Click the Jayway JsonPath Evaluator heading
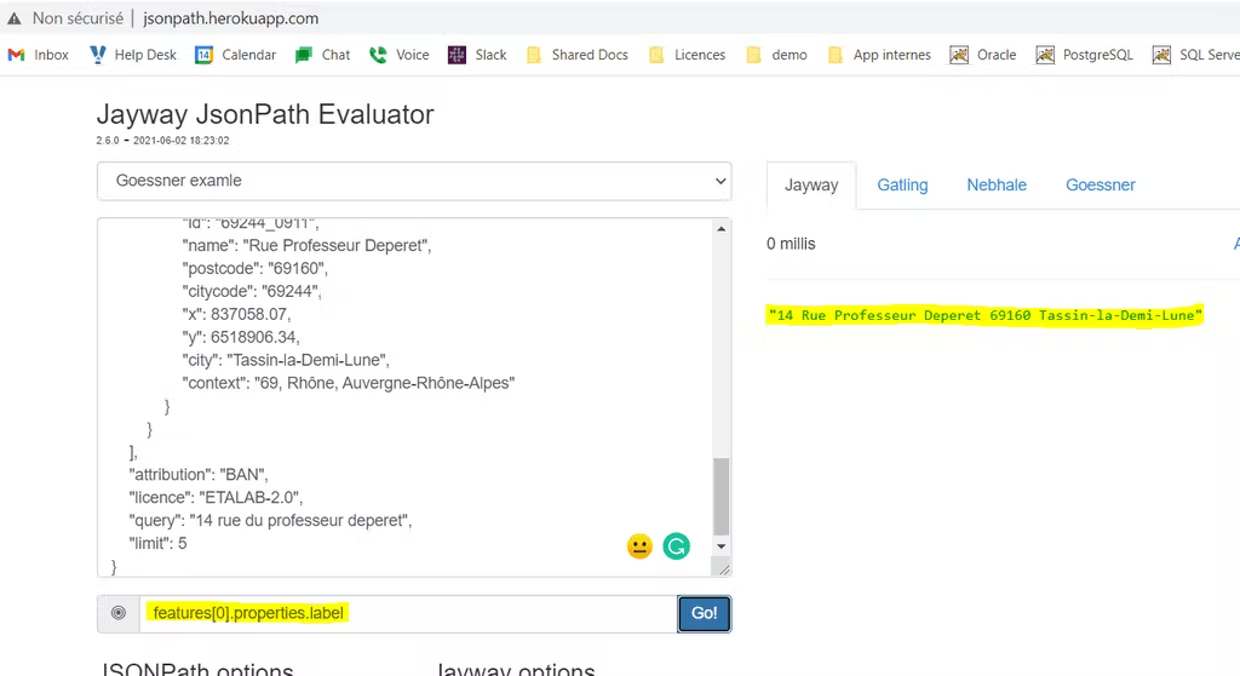This screenshot has width=1240, height=676. (265, 114)
